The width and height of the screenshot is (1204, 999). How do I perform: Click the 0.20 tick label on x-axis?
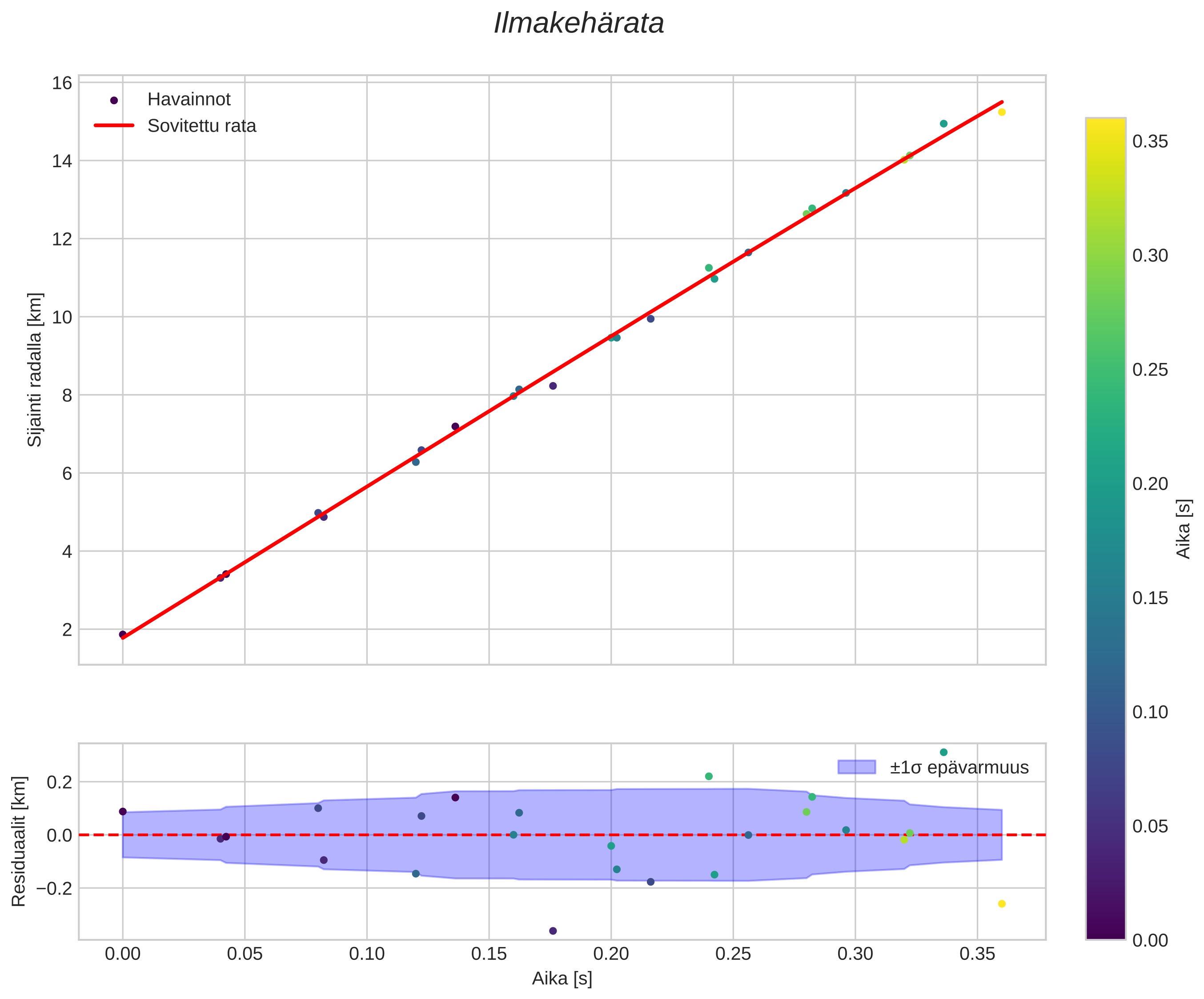coord(610,954)
